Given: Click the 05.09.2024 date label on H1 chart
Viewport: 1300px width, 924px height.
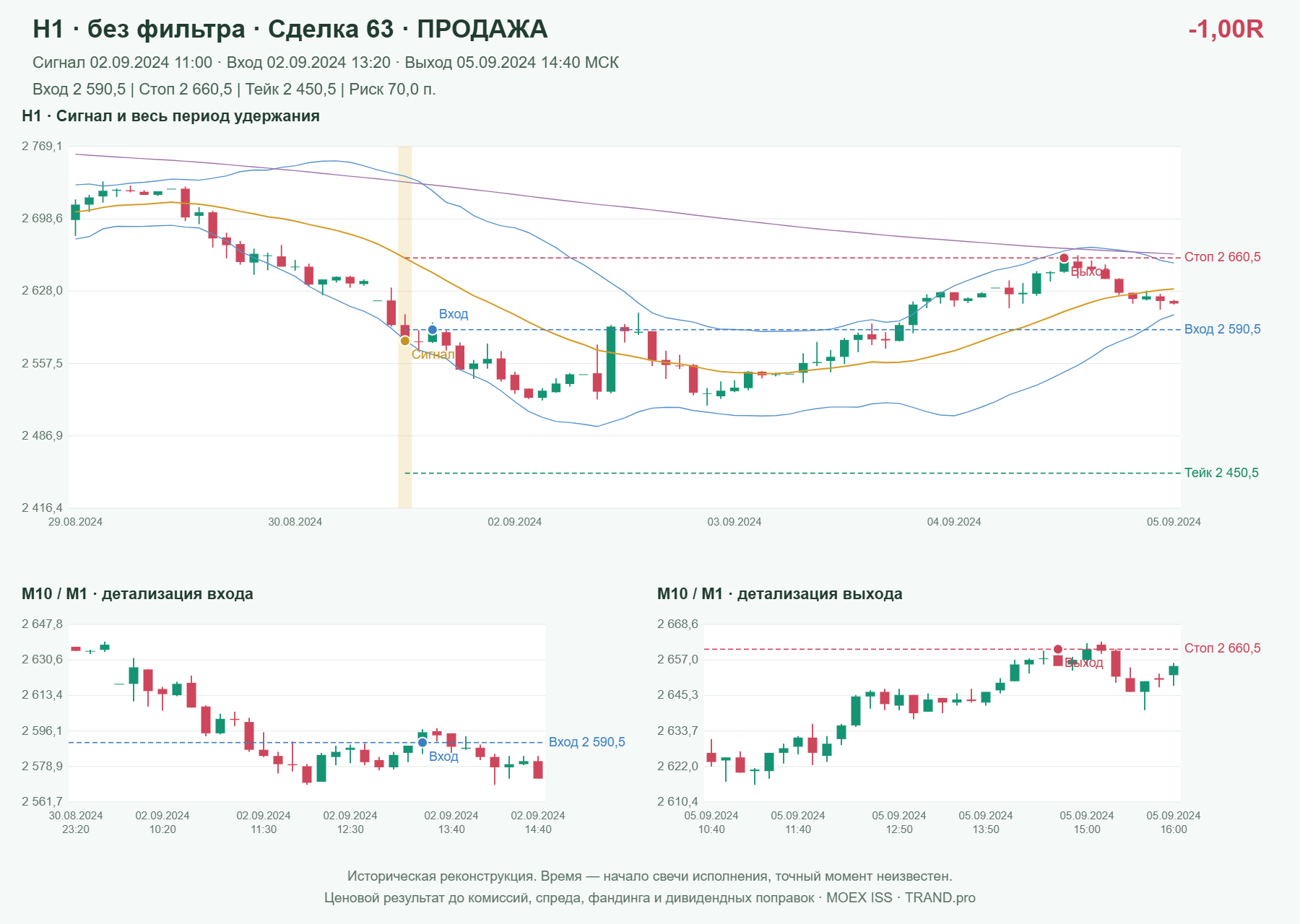Looking at the screenshot, I should [1174, 522].
